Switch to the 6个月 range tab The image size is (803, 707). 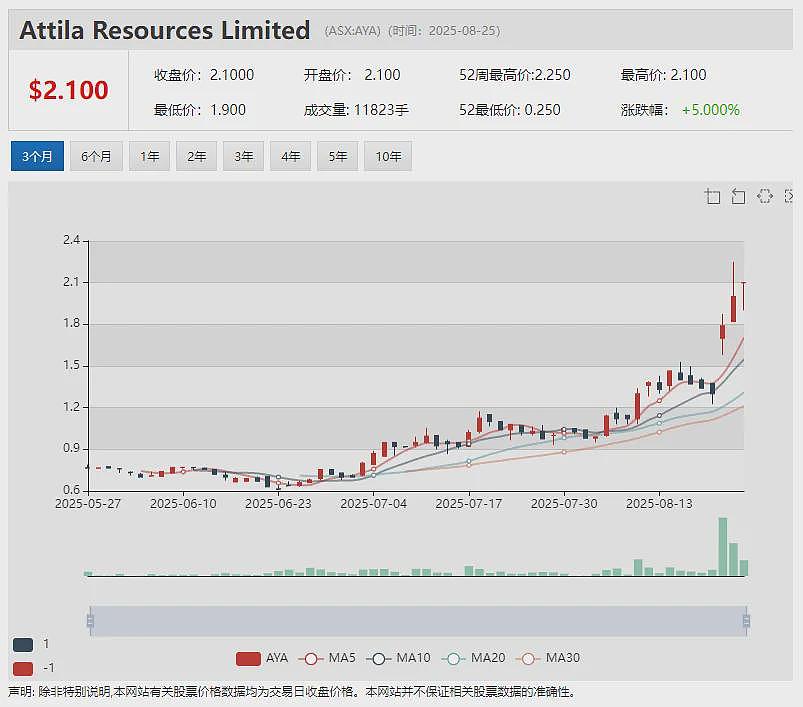coord(96,156)
